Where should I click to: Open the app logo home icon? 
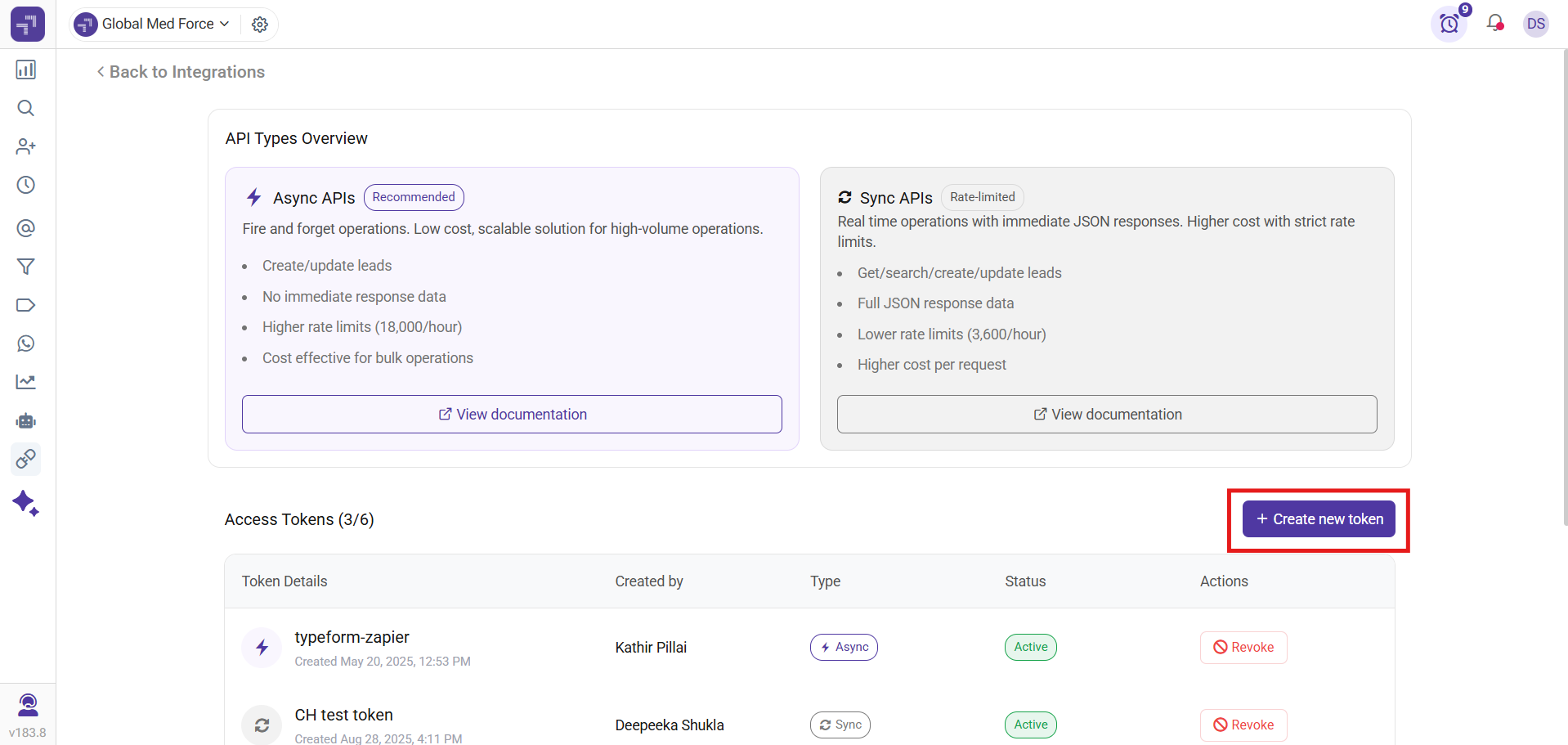pos(27,25)
